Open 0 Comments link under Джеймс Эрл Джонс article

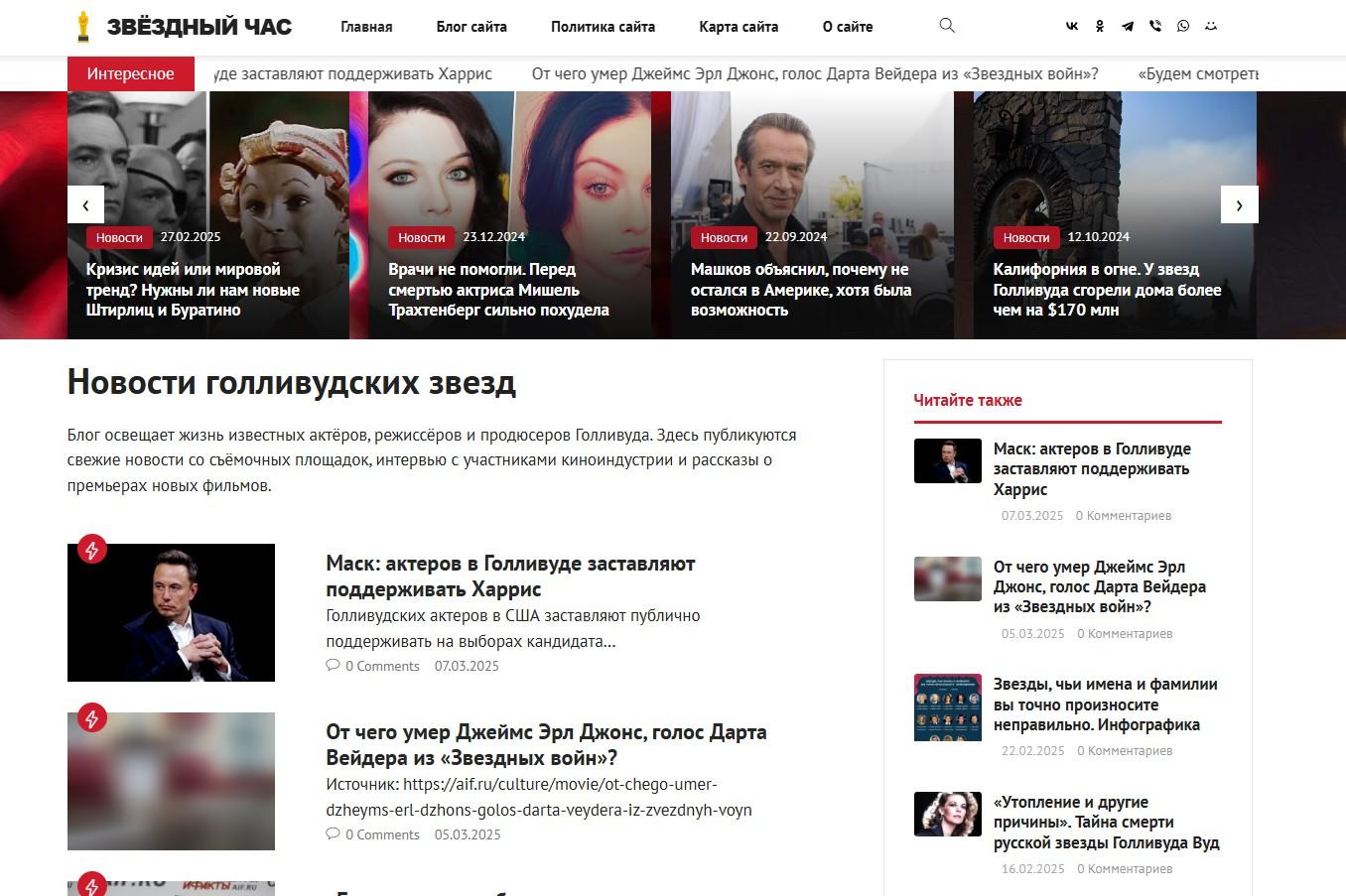[372, 834]
